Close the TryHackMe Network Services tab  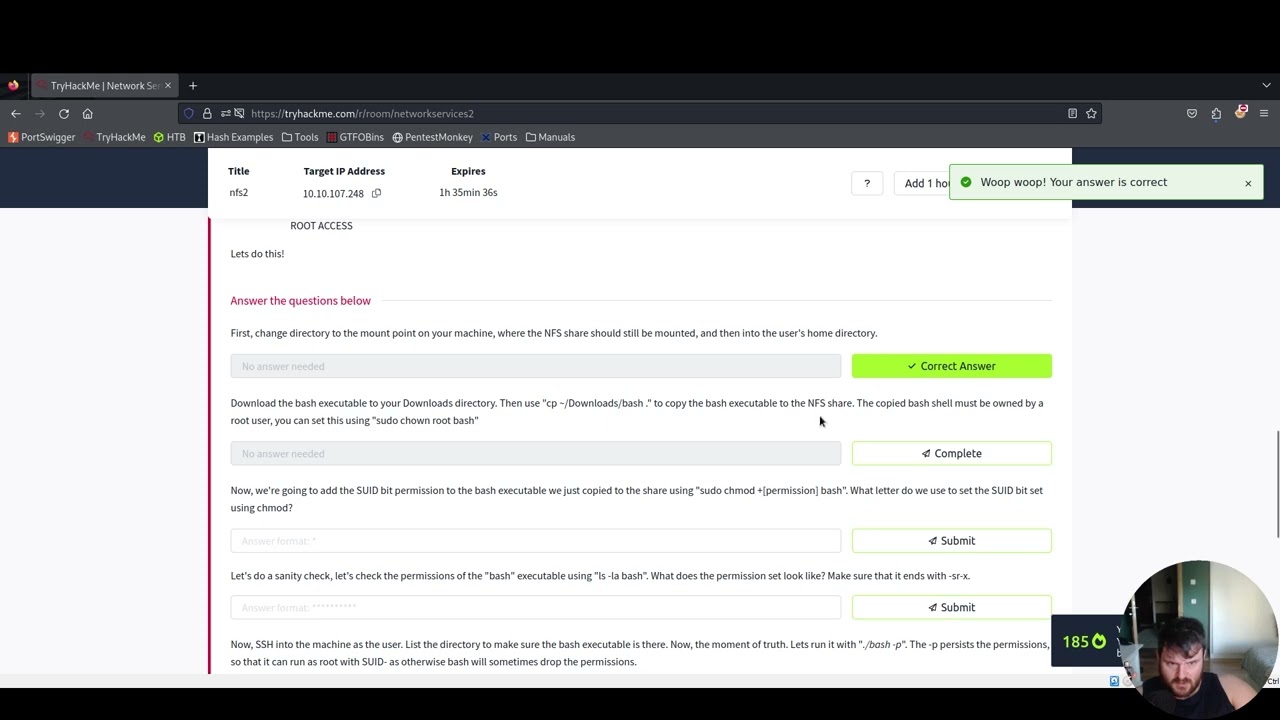coord(167,86)
